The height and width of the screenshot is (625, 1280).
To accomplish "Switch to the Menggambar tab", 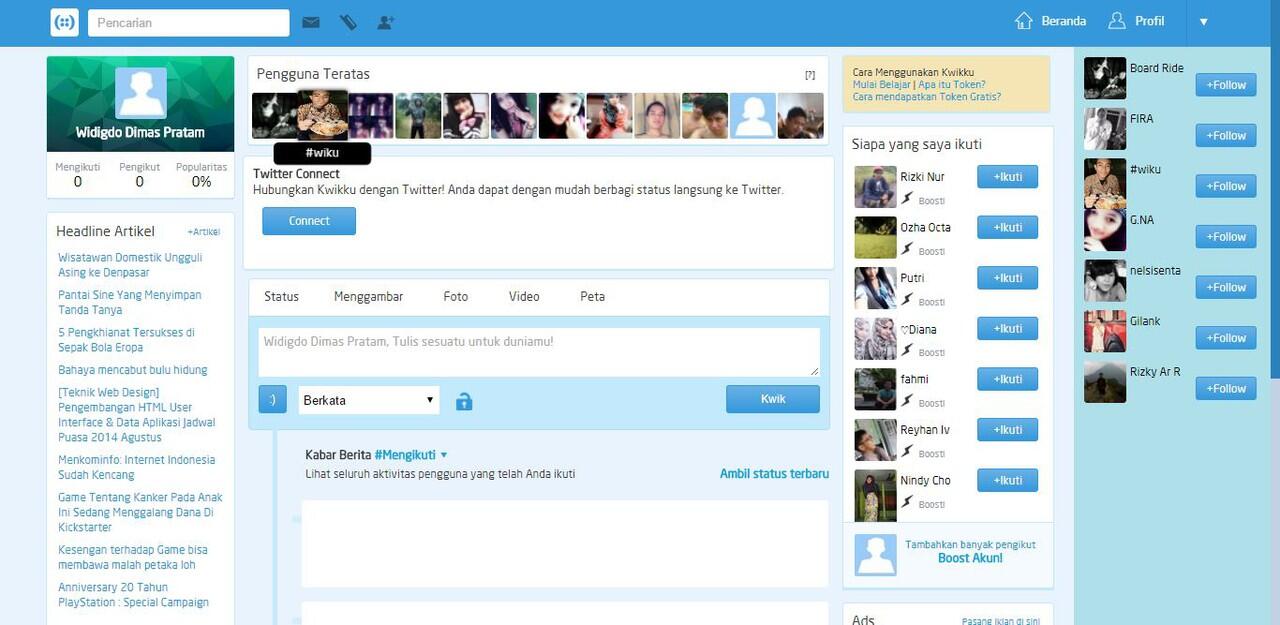I will tap(369, 296).
